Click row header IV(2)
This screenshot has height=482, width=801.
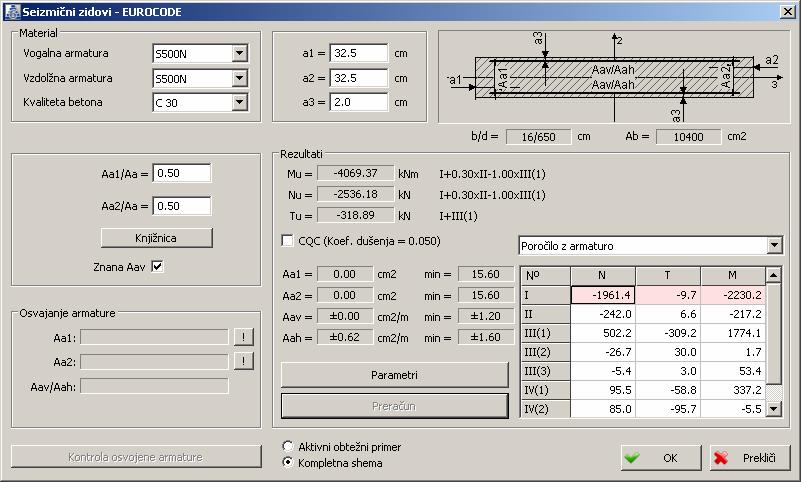point(545,409)
